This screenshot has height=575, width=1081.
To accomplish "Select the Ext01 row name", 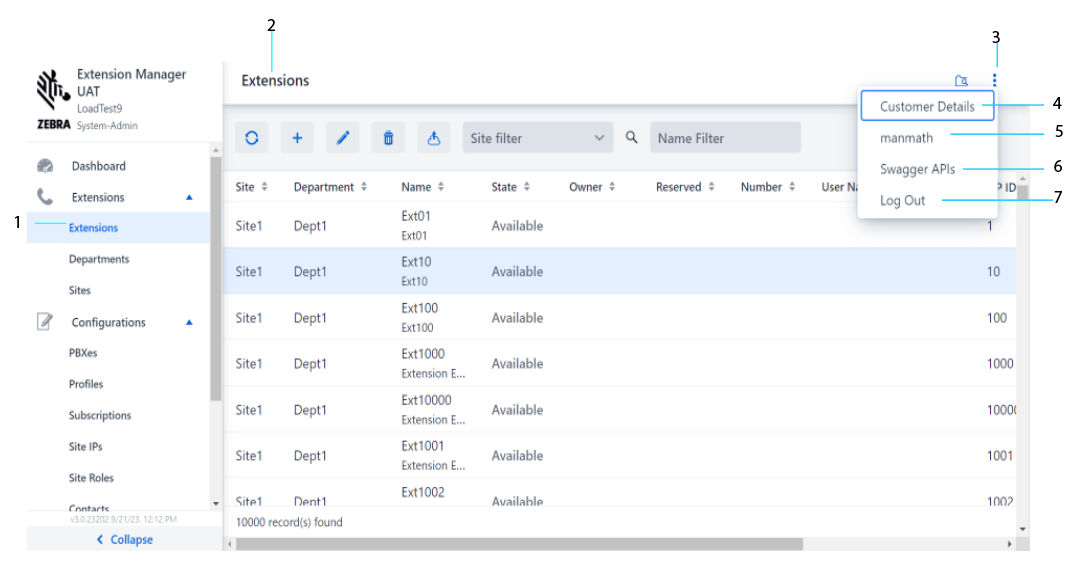I will pos(416,216).
